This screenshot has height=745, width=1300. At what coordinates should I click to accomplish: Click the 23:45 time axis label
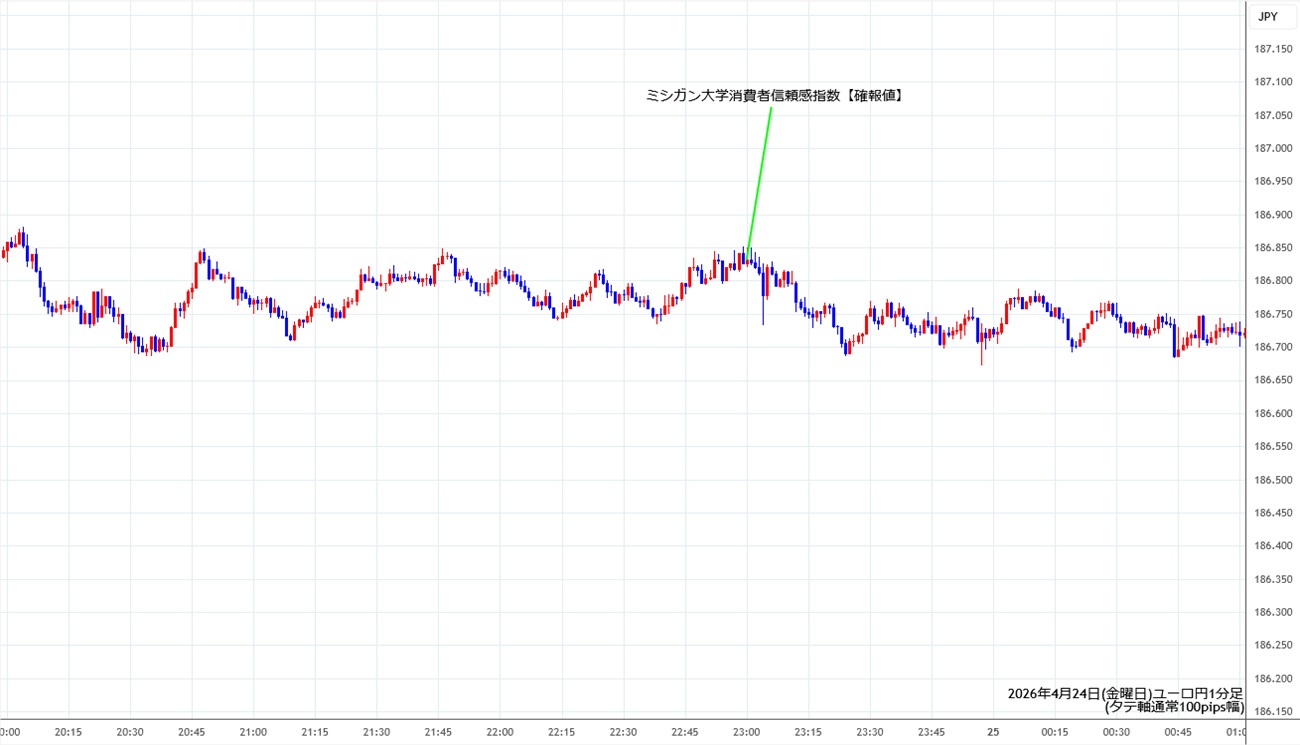[932, 732]
